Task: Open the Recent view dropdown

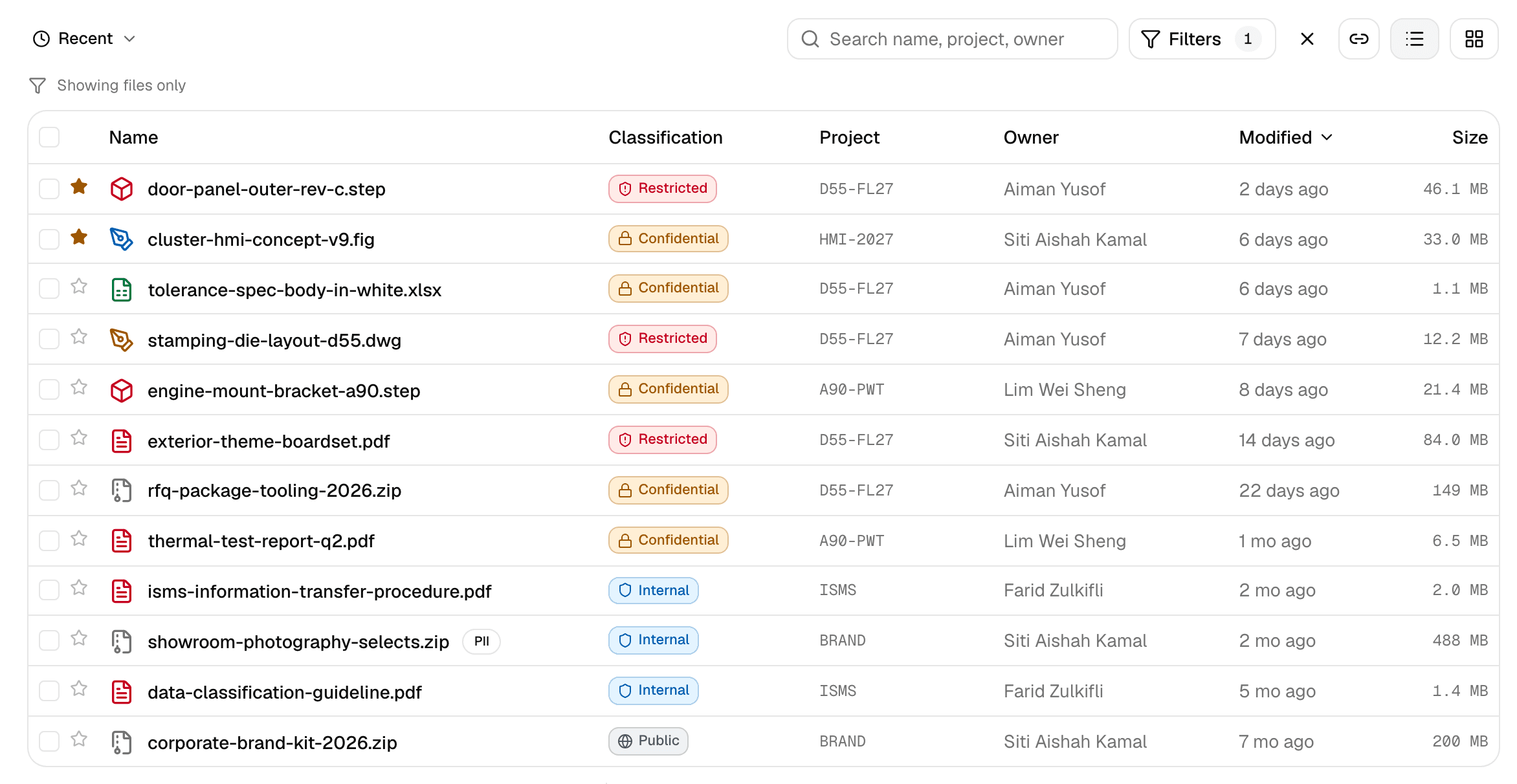Action: pos(84,39)
